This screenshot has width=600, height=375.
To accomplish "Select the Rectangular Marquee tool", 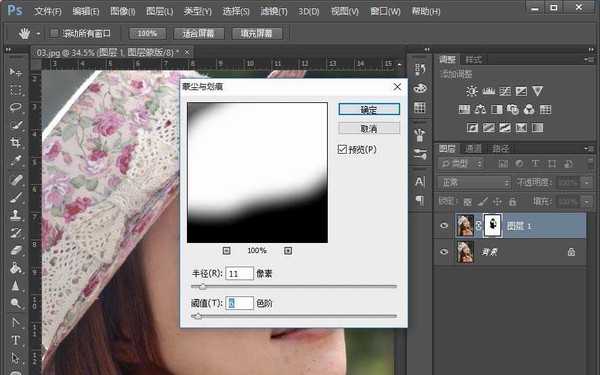I will click(16, 90).
